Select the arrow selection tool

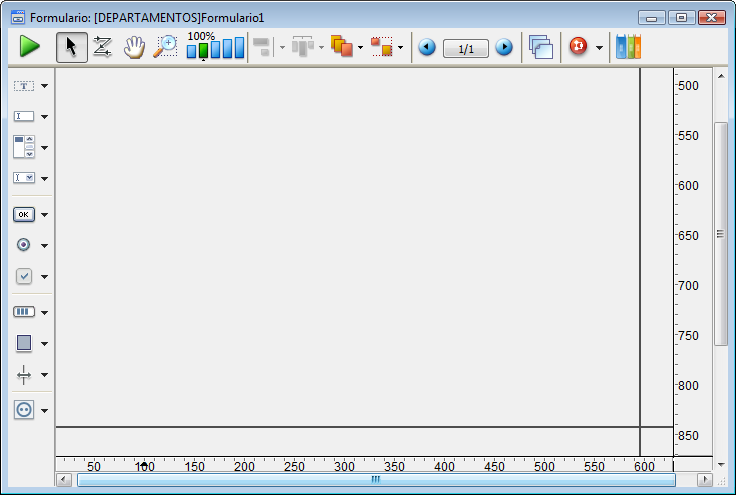[x=71, y=47]
